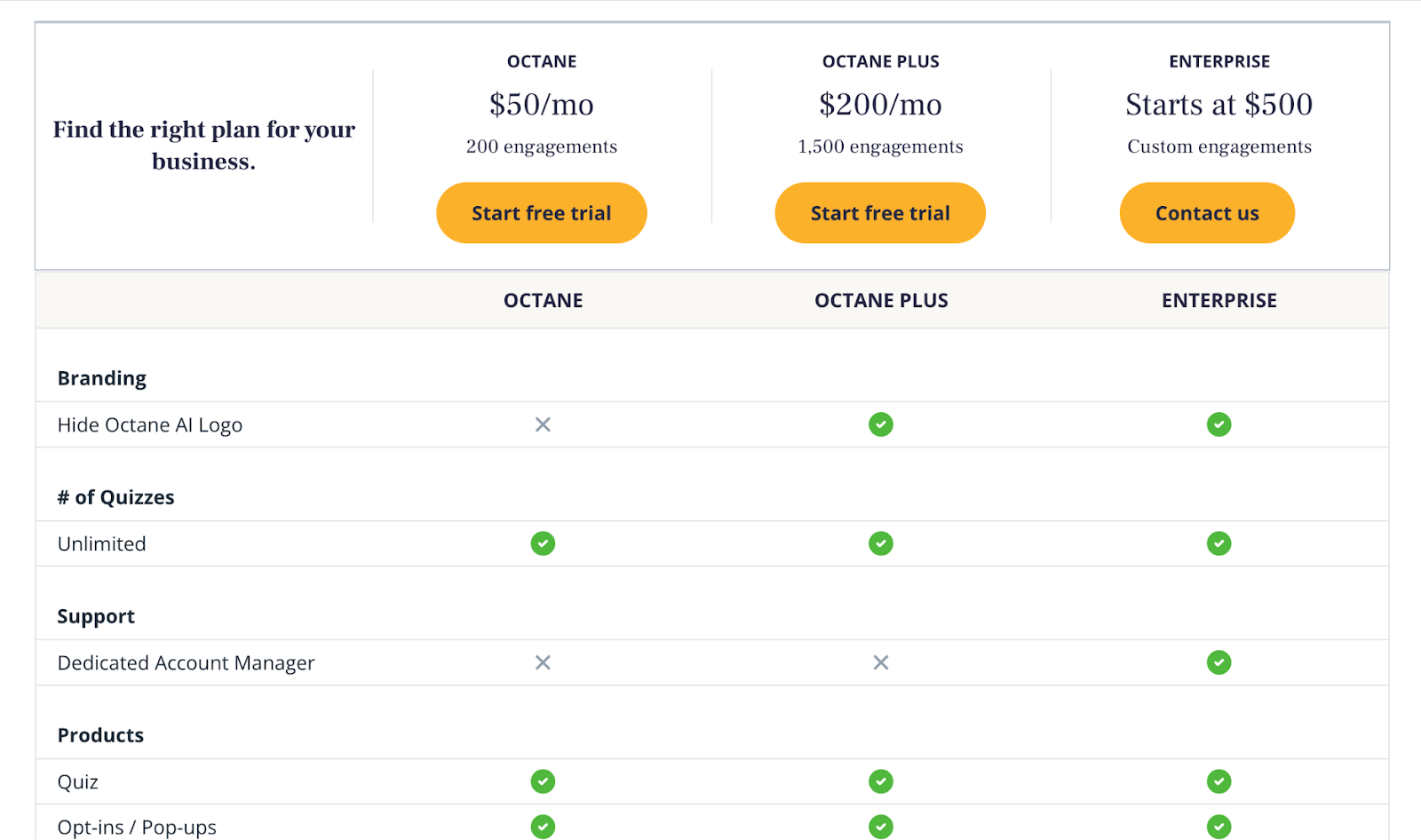Click Octane checkmark in Quiz row

coord(543,781)
